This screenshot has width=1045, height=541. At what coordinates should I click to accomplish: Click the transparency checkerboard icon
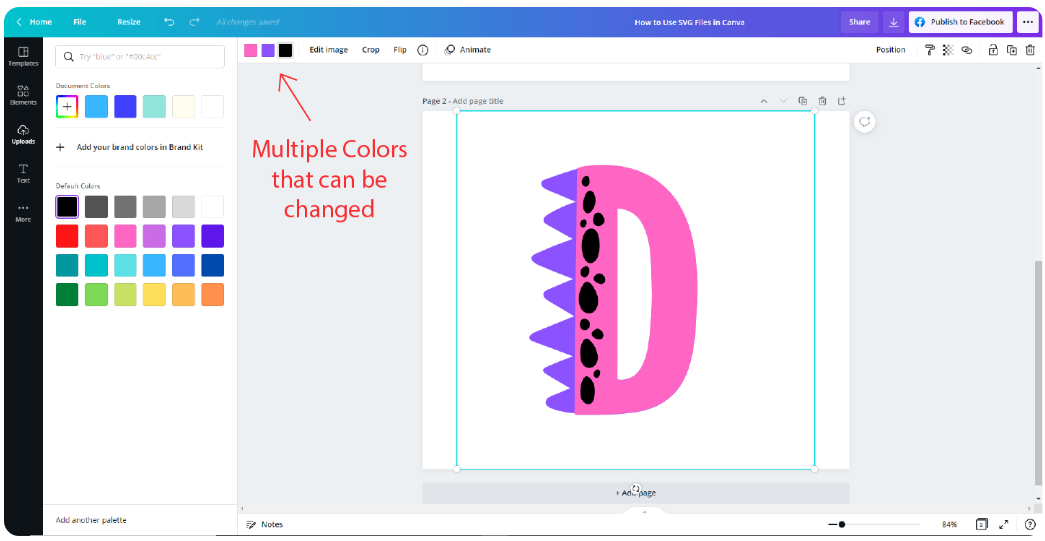pyautogui.click(x=947, y=50)
